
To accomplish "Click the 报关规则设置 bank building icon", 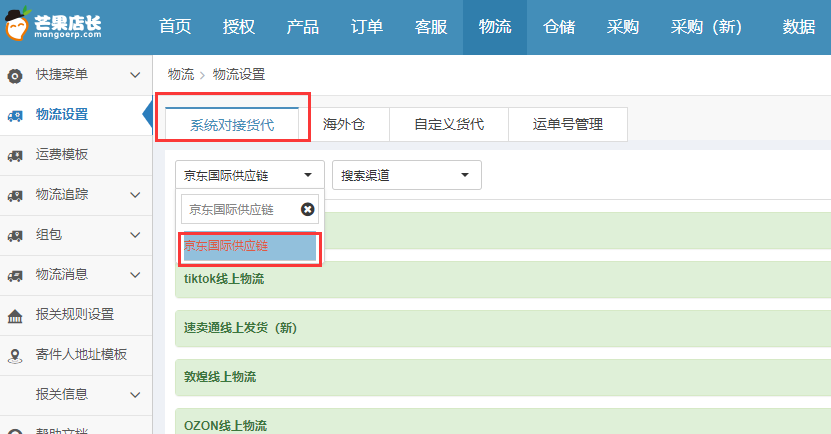I will click(15, 316).
